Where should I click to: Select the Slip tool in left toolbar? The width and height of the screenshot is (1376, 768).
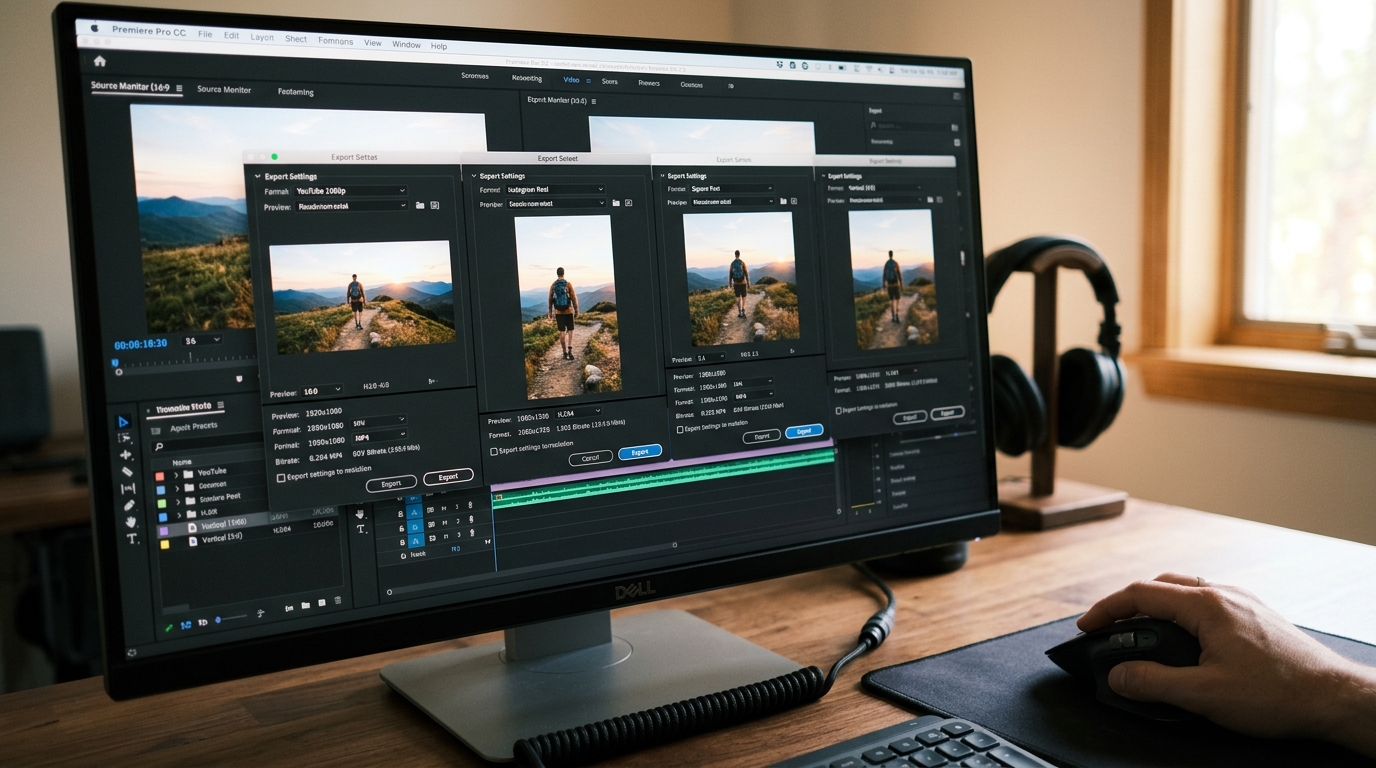point(128,489)
